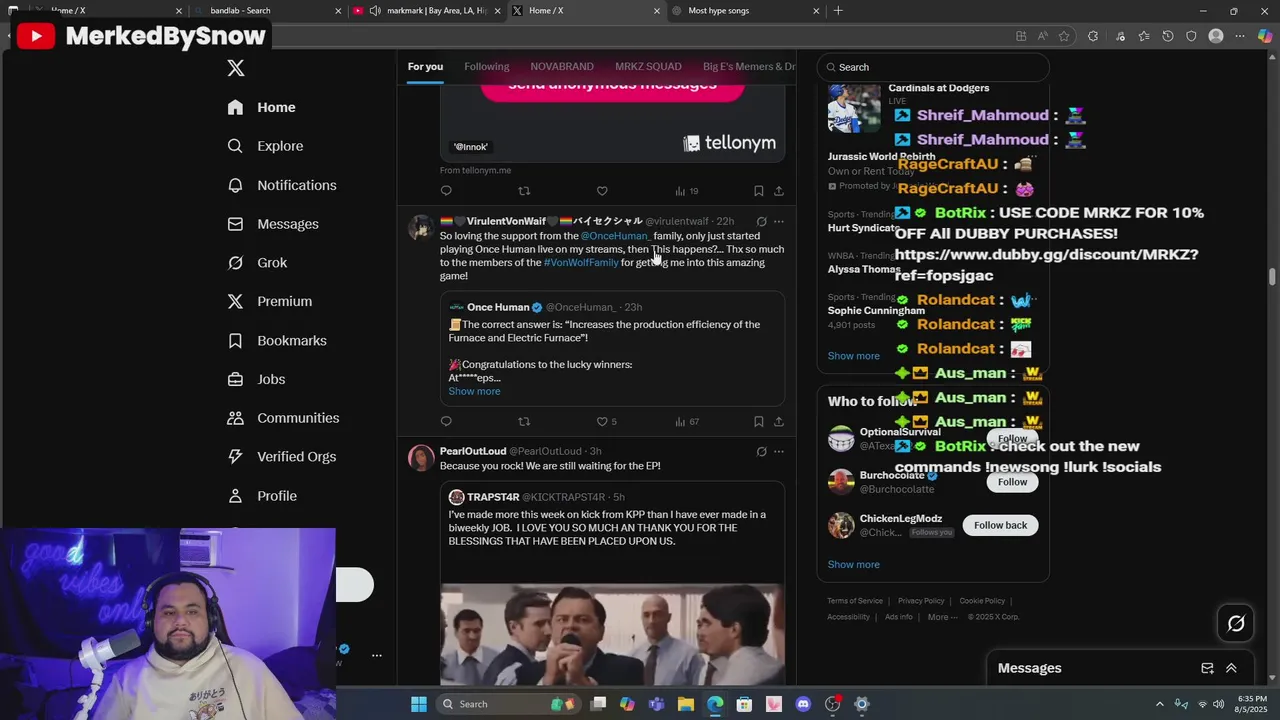Screen dimensions: 1280x720
Task: Follow back ChickenLegModz
Action: coord(1000,525)
